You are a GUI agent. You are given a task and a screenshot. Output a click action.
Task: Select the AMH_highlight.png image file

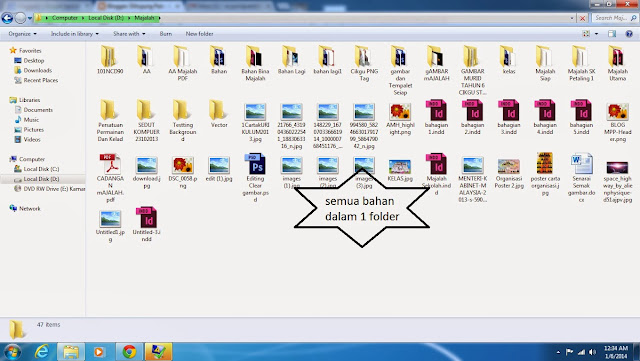tap(400, 117)
